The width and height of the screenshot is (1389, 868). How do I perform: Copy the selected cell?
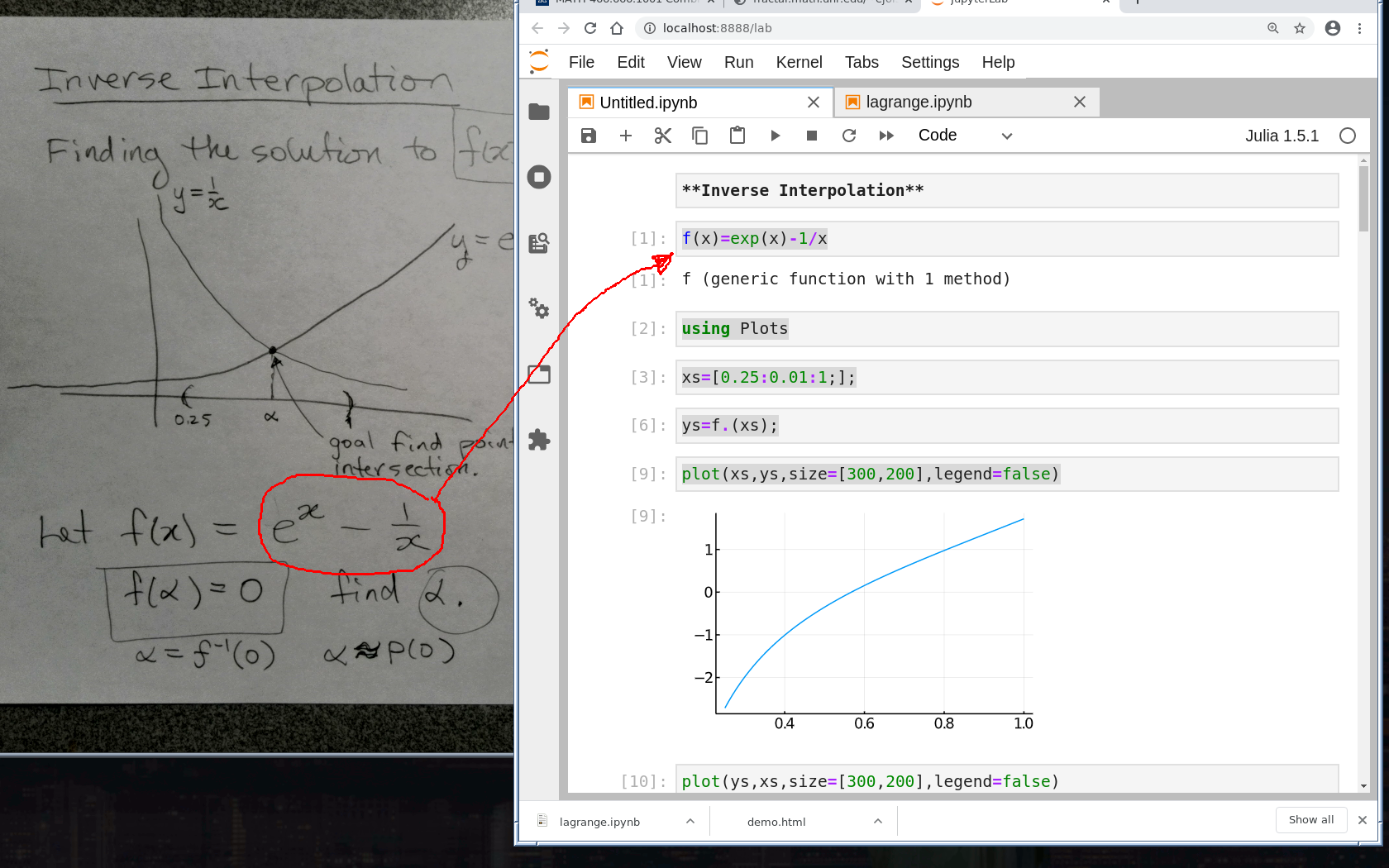click(x=699, y=136)
